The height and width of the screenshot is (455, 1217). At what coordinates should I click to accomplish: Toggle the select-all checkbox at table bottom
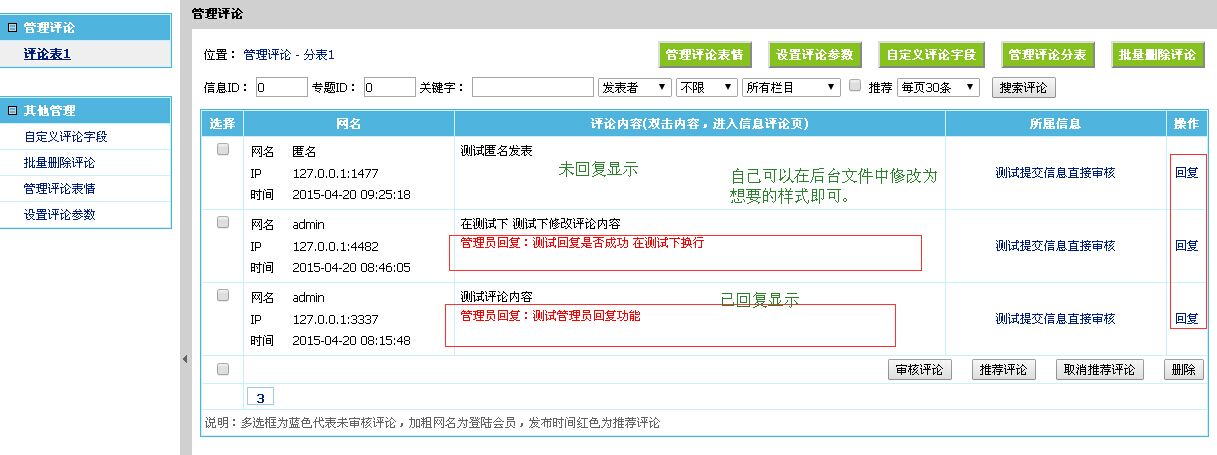pyautogui.click(x=223, y=369)
